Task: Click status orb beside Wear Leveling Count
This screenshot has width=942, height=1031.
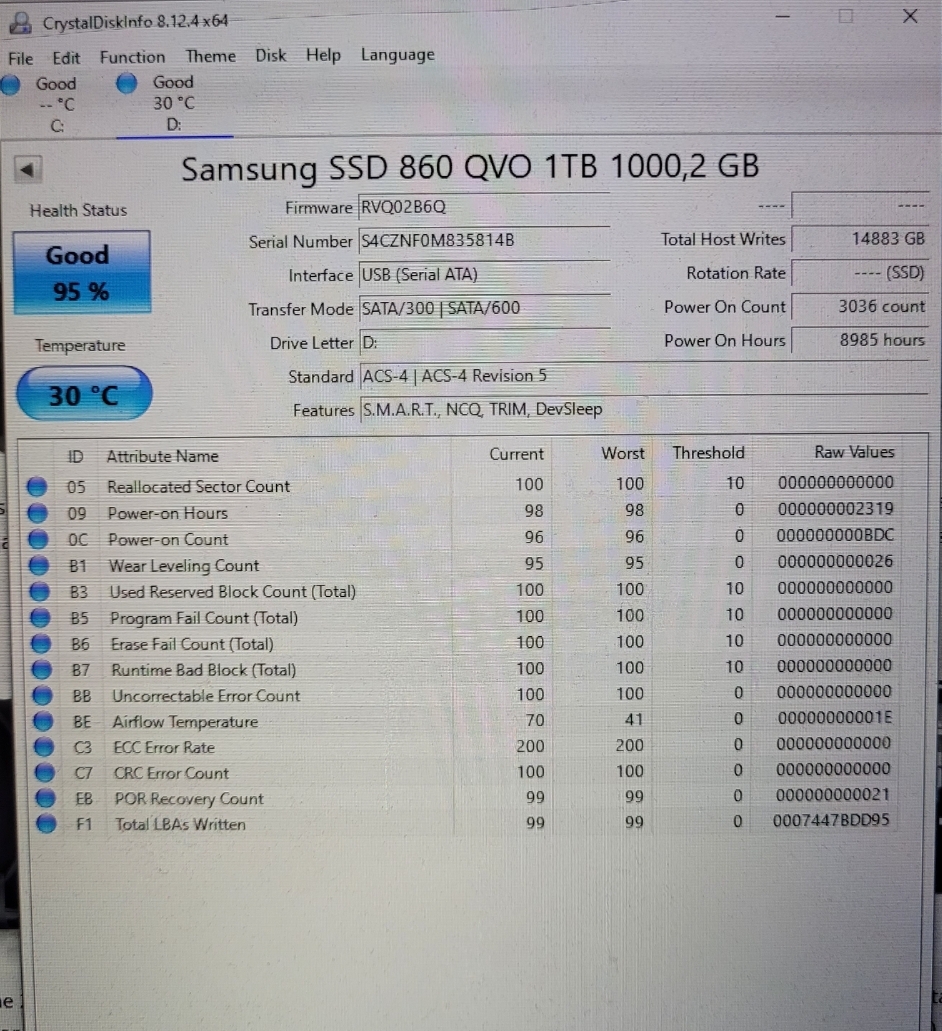Action: (39, 566)
